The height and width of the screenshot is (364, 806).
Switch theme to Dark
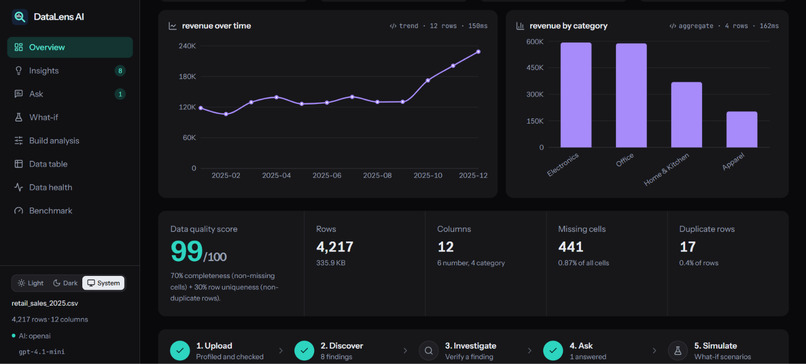pos(65,283)
